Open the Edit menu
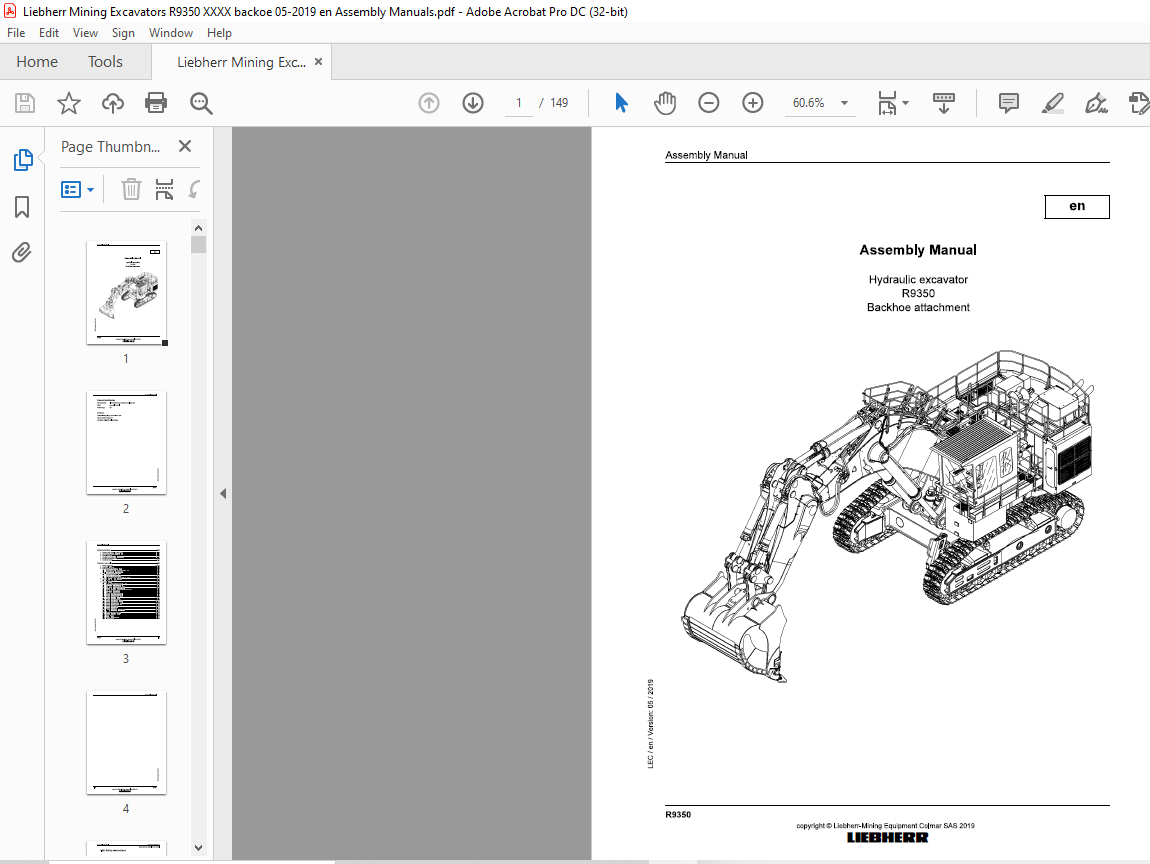The width and height of the screenshot is (1150, 864). tap(49, 33)
